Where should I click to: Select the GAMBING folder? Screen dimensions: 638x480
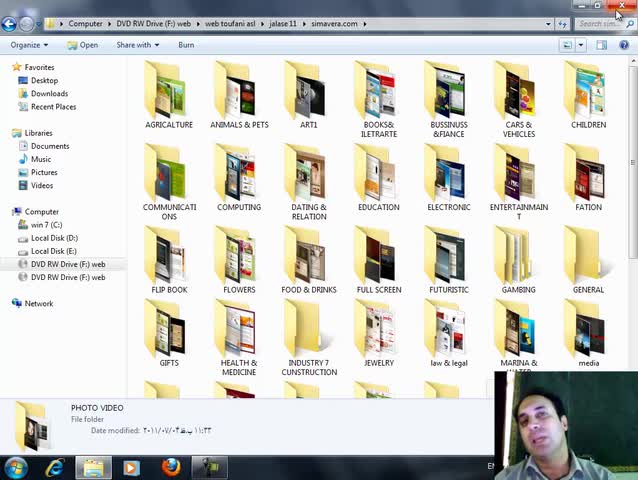pyautogui.click(x=519, y=260)
